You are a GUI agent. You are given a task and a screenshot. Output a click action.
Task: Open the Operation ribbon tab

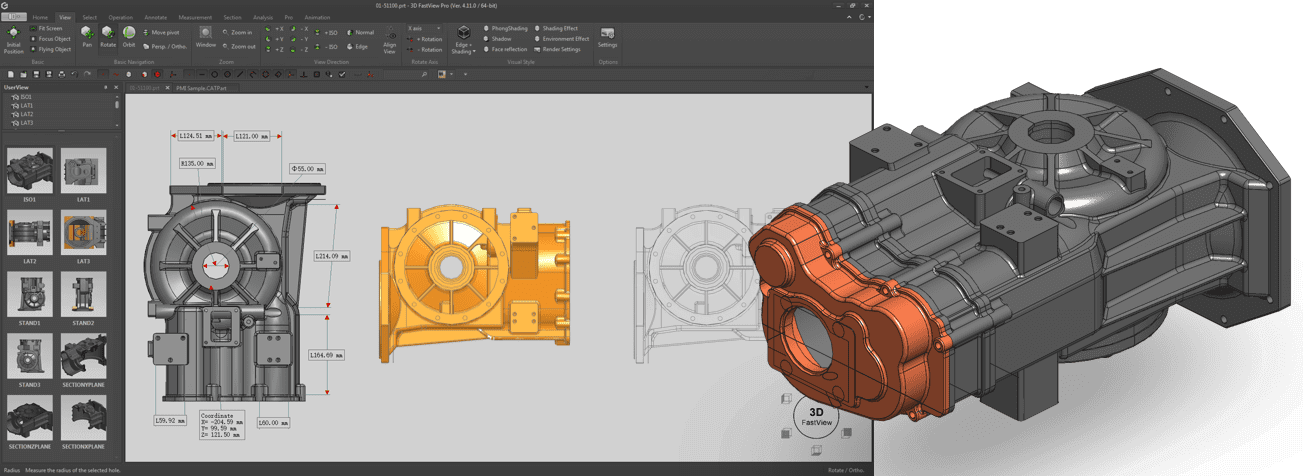(x=121, y=17)
